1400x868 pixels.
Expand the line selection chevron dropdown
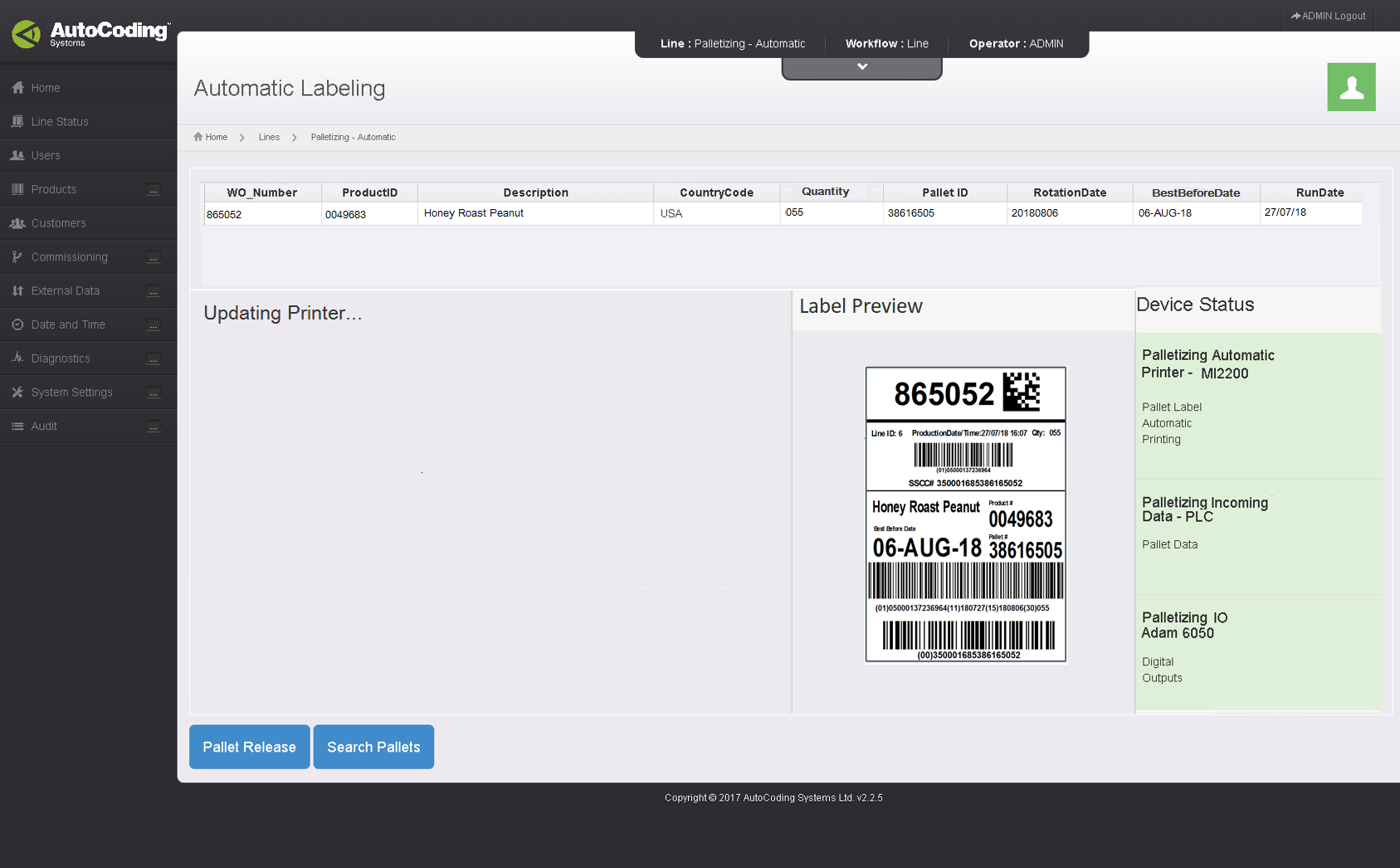pyautogui.click(x=861, y=65)
